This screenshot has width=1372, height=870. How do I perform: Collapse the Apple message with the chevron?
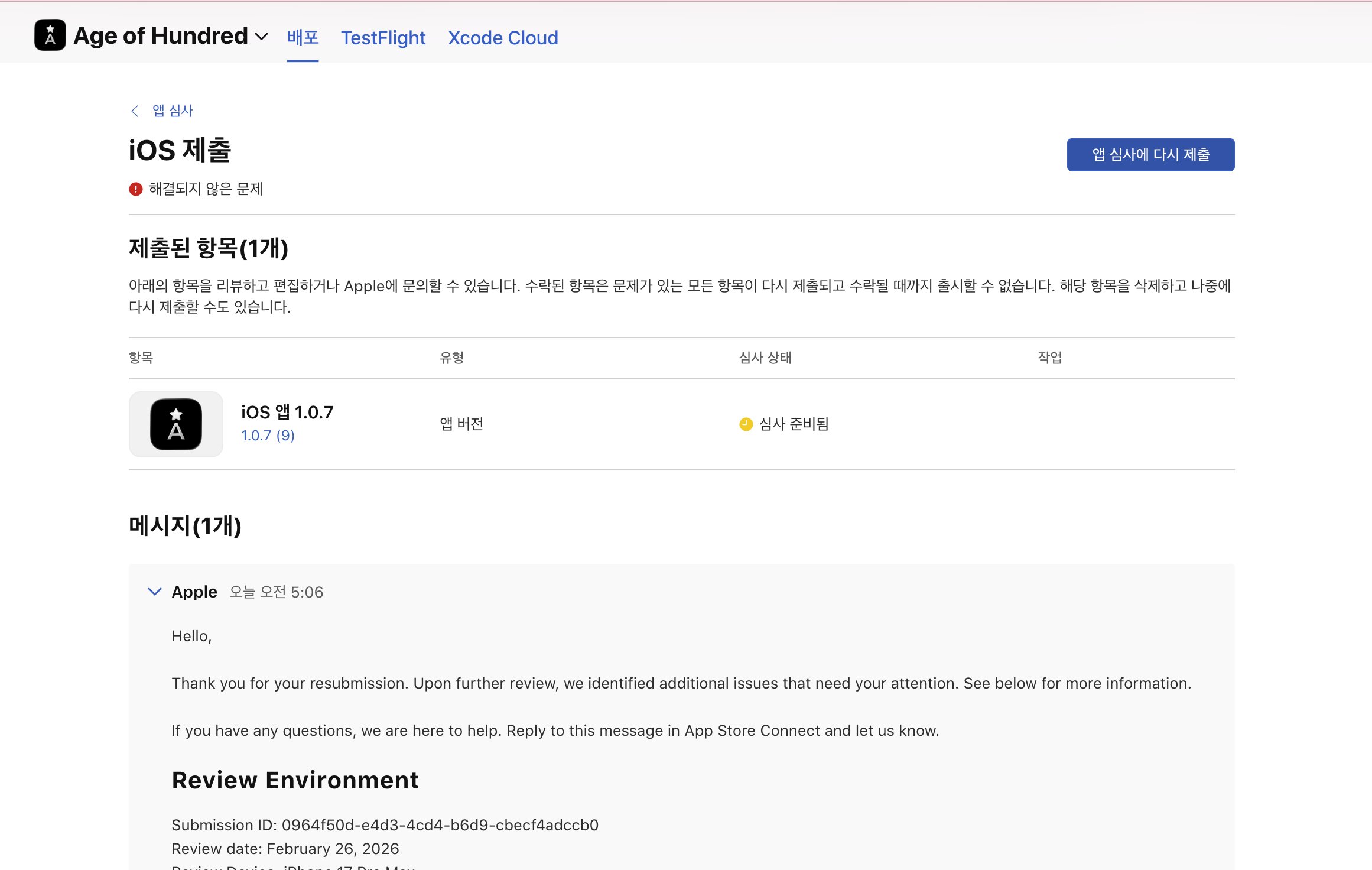(x=155, y=592)
